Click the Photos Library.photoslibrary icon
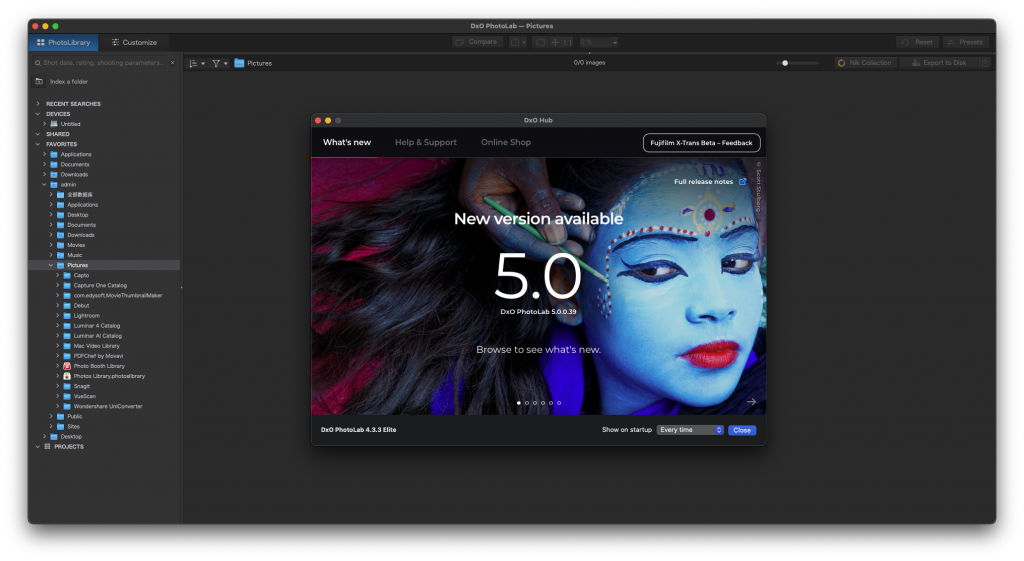1024x561 pixels. (67, 376)
